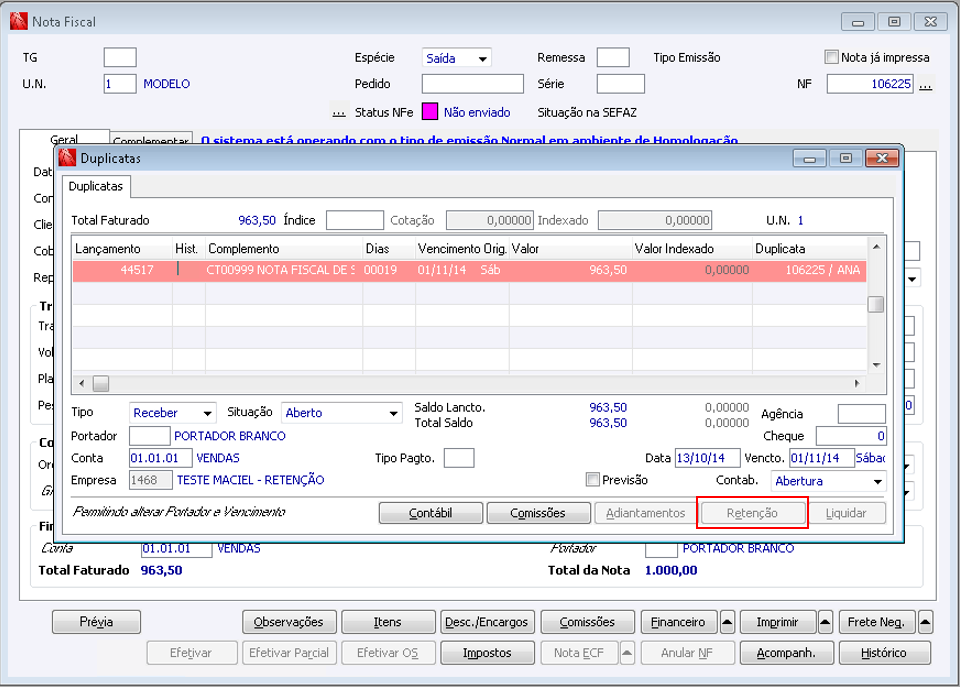Image resolution: width=960 pixels, height=687 pixels.
Task: Click the small arrow next to Financeiro
Action: tap(728, 622)
